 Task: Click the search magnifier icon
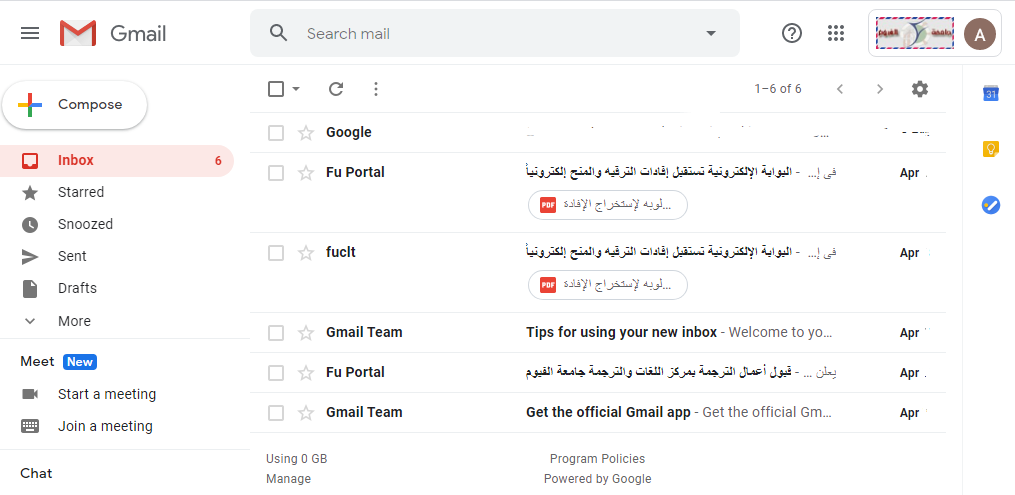click(278, 33)
